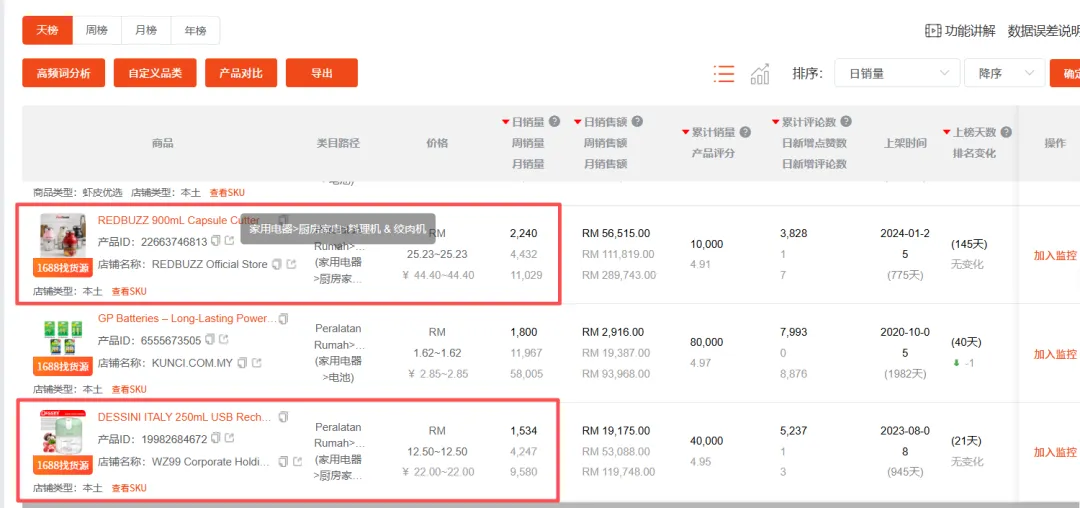This screenshot has height=508, width=1080.
Task: Click help icon beside 累计销量 header
Action: pyautogui.click(x=745, y=132)
